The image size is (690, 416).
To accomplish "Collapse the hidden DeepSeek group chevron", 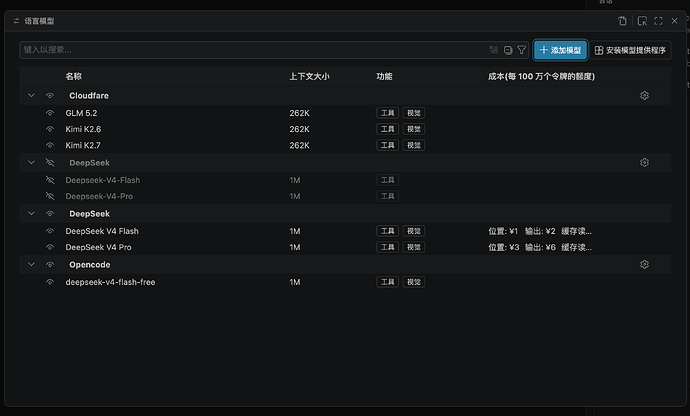I will pos(31,163).
